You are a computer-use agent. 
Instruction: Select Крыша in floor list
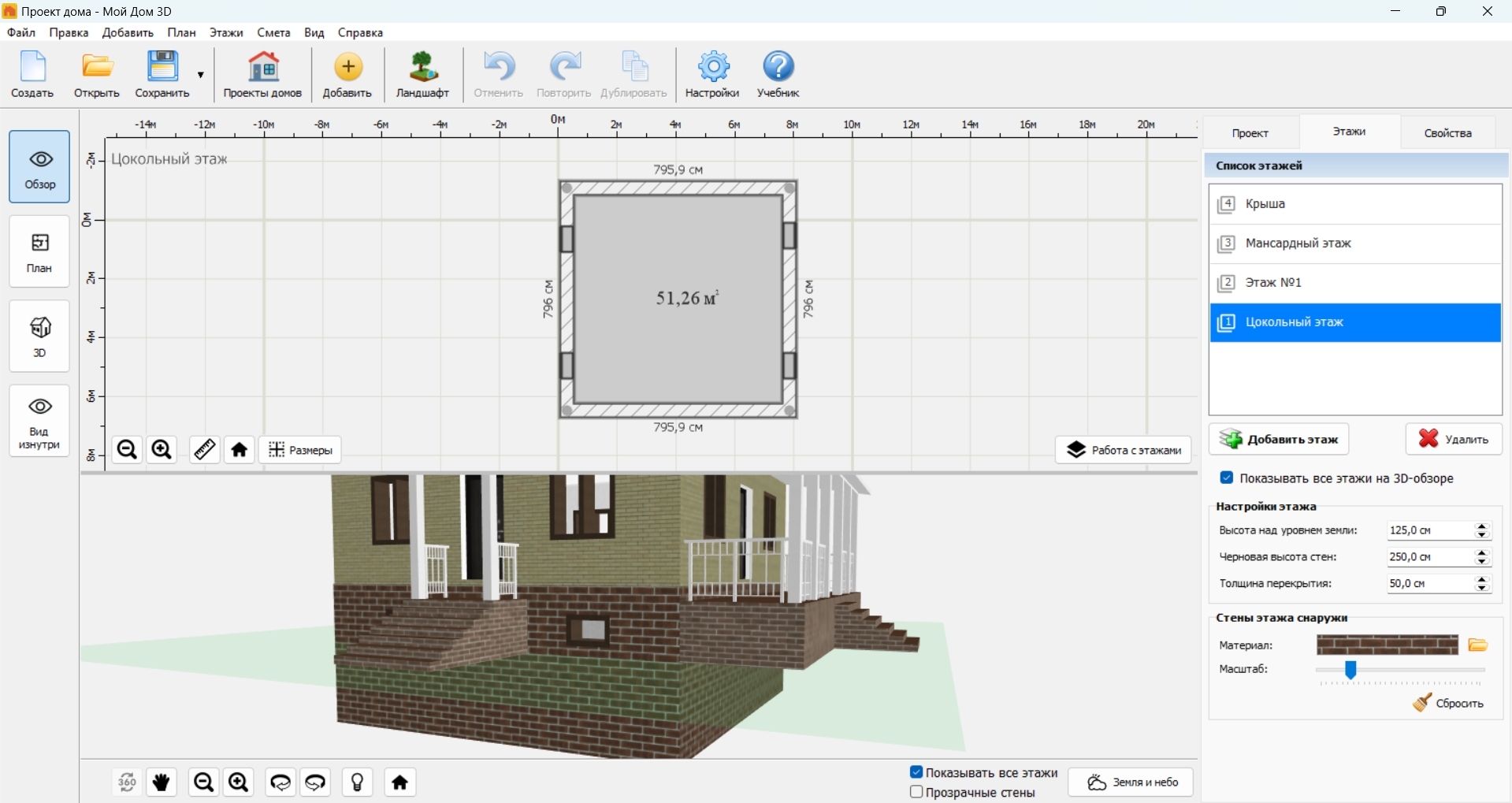(x=1355, y=204)
